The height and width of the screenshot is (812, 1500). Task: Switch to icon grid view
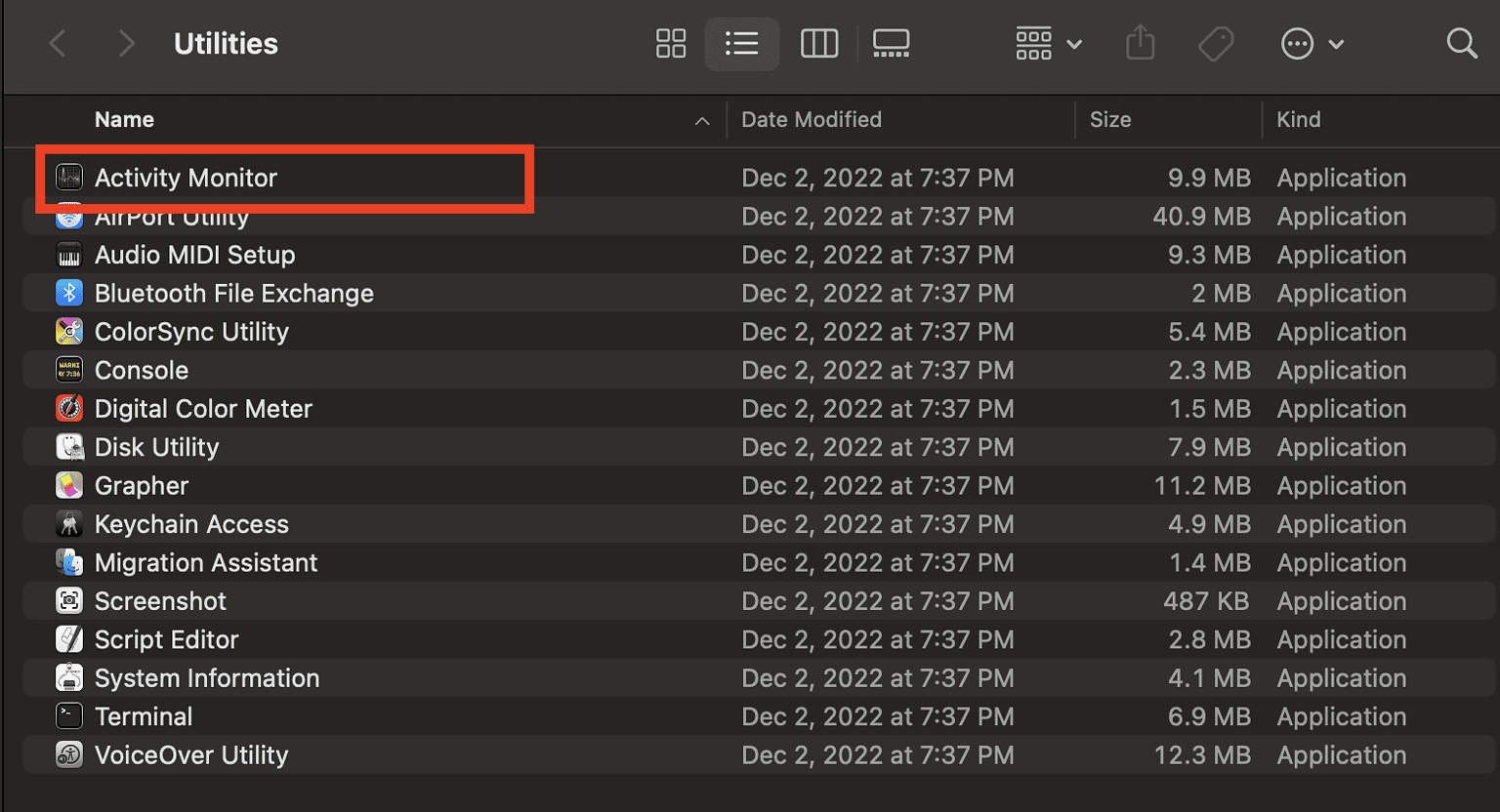(x=671, y=44)
